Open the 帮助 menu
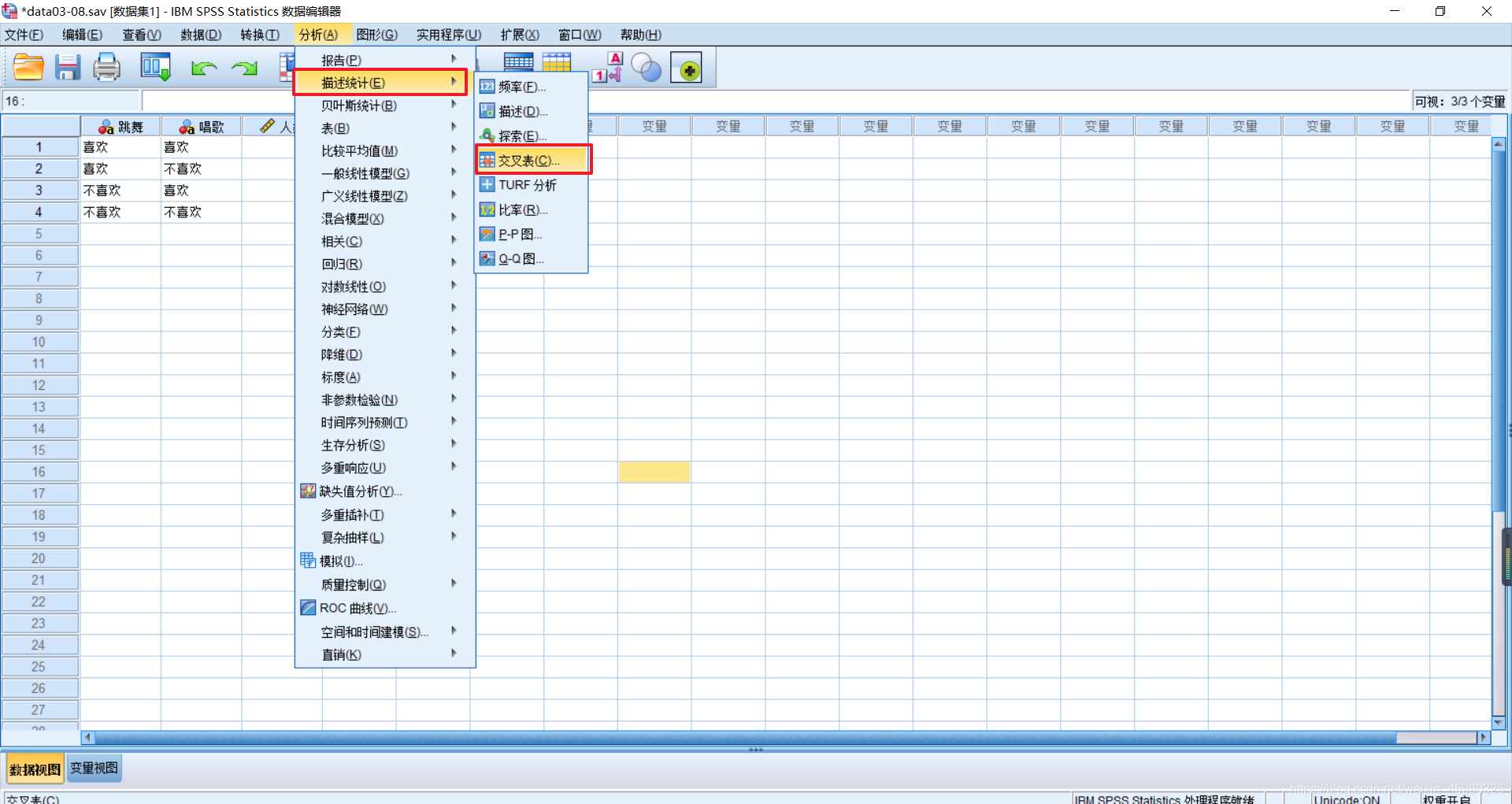Screen dimensions: 1512x804 (x=641, y=35)
